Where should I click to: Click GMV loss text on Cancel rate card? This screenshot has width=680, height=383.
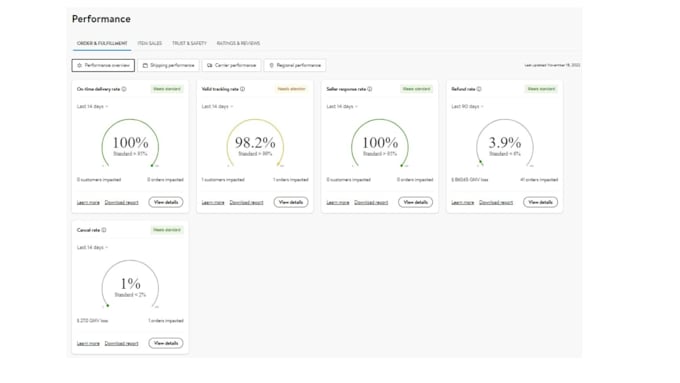[92, 321]
